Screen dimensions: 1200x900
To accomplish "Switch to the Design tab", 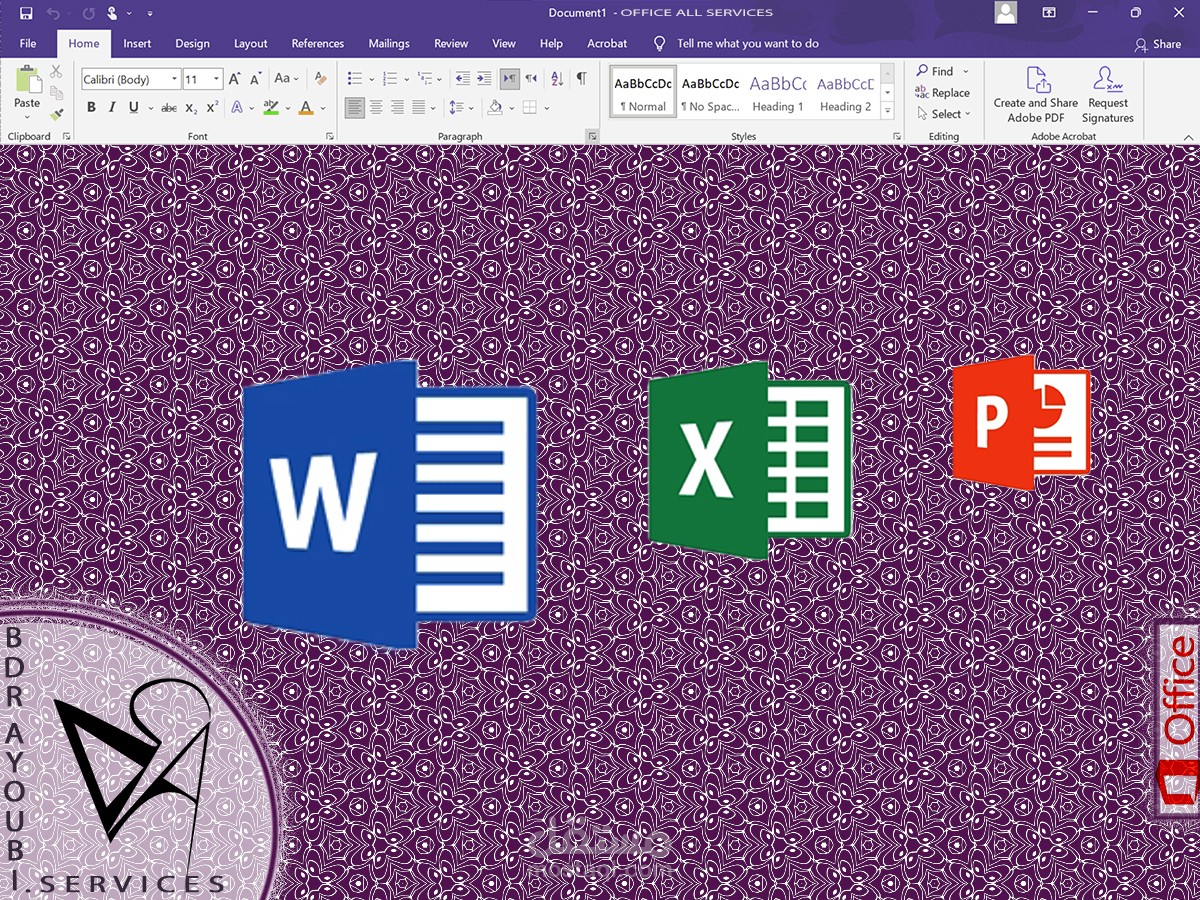I will click(192, 43).
